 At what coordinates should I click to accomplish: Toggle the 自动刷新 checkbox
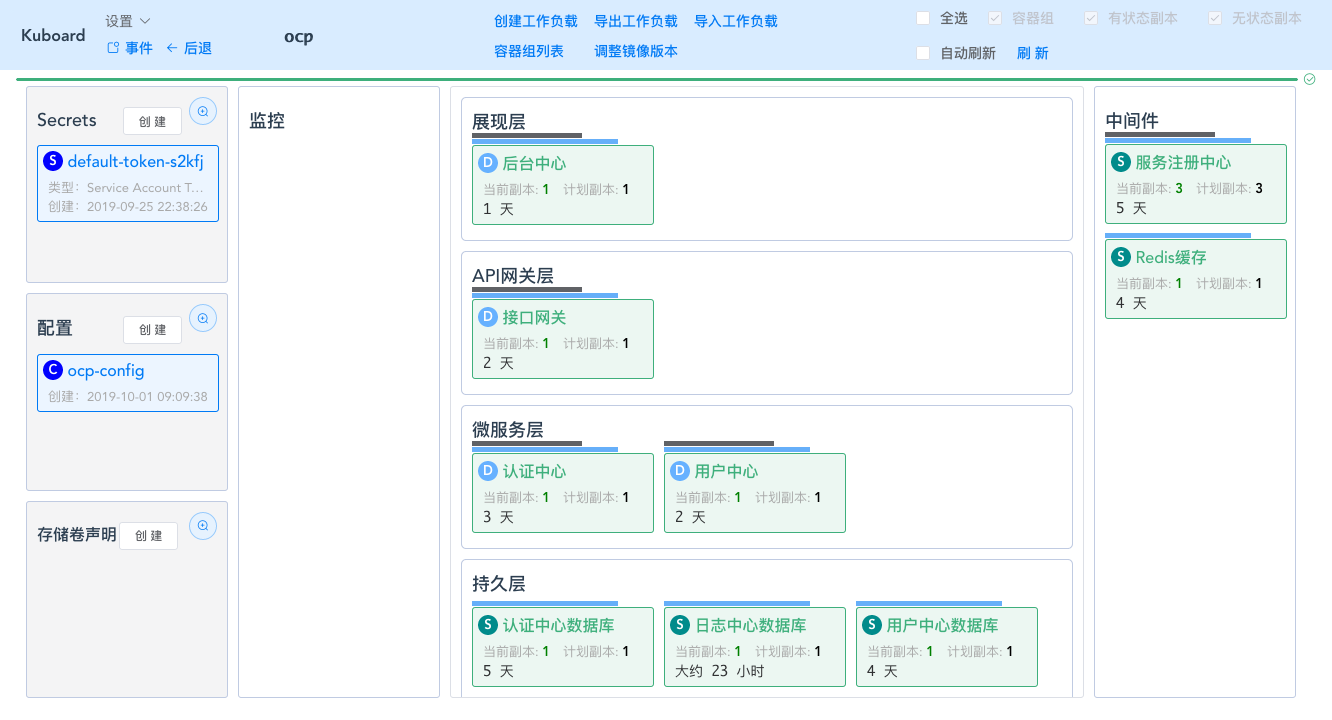pyautogui.click(x=923, y=53)
